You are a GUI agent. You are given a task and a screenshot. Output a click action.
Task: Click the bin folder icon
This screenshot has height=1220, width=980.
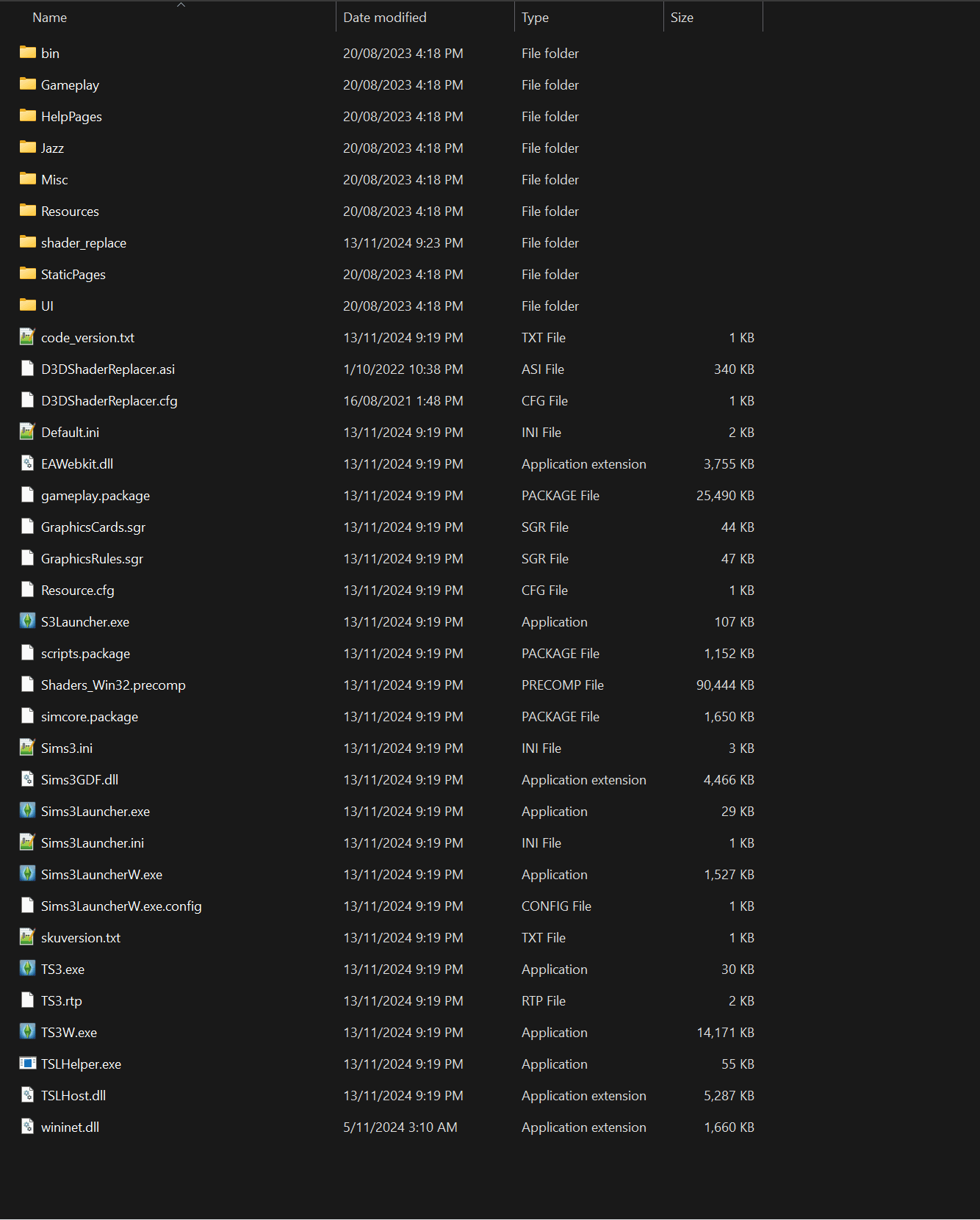[28, 53]
